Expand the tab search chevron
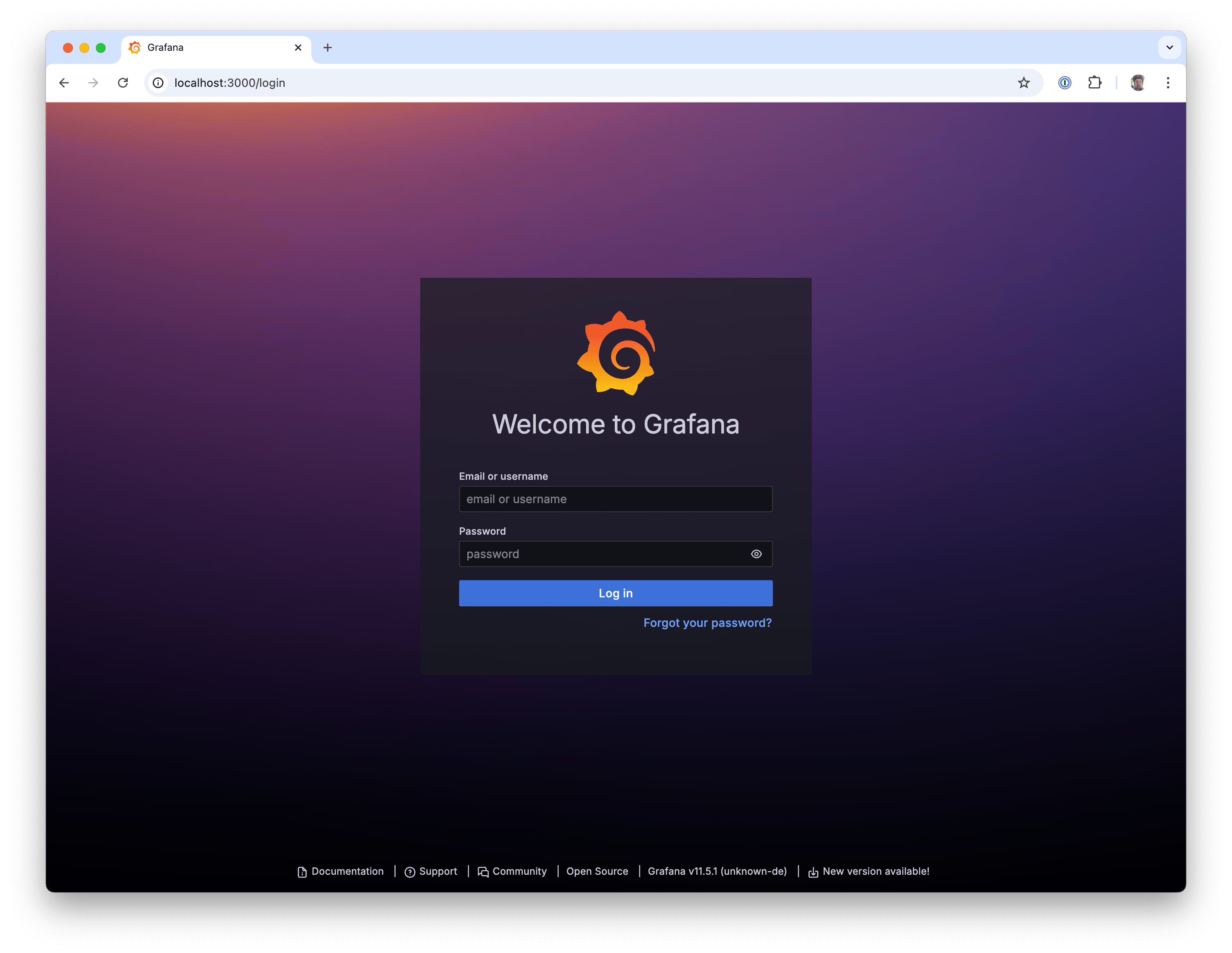 coord(1169,48)
